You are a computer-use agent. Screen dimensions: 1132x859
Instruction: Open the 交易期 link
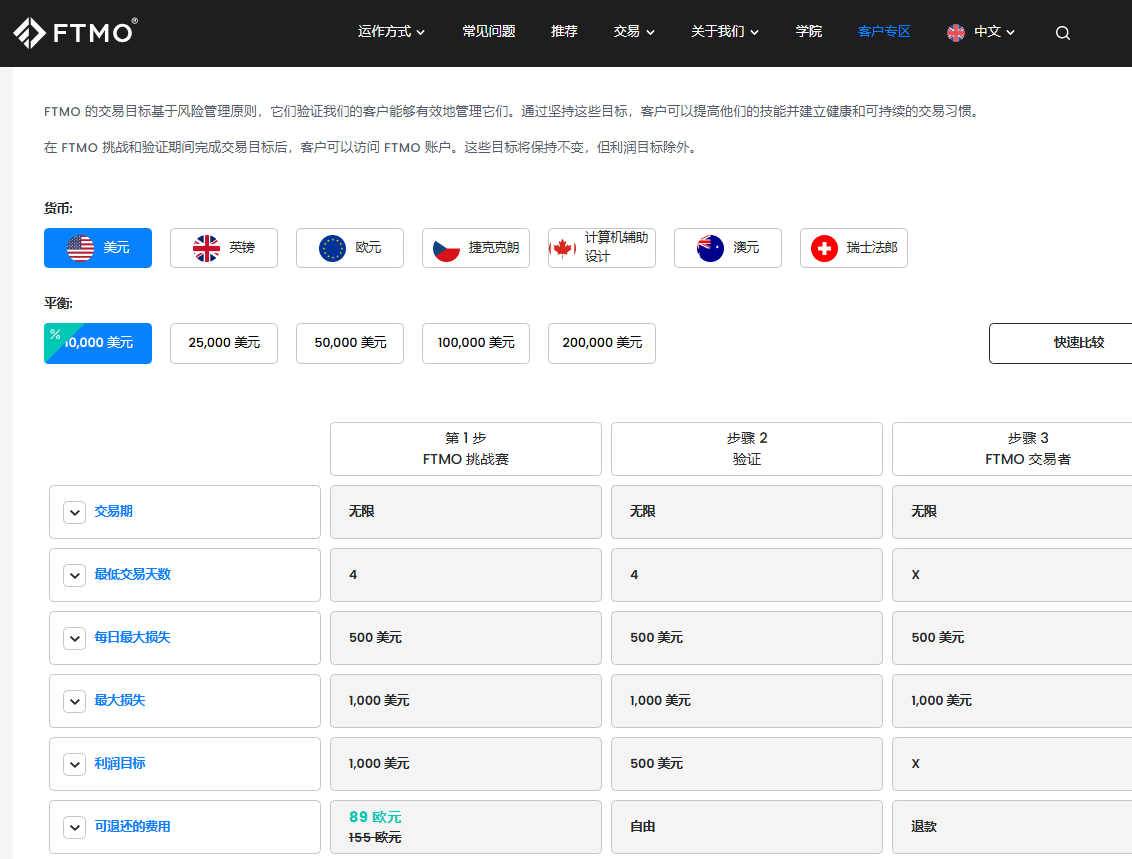point(113,512)
